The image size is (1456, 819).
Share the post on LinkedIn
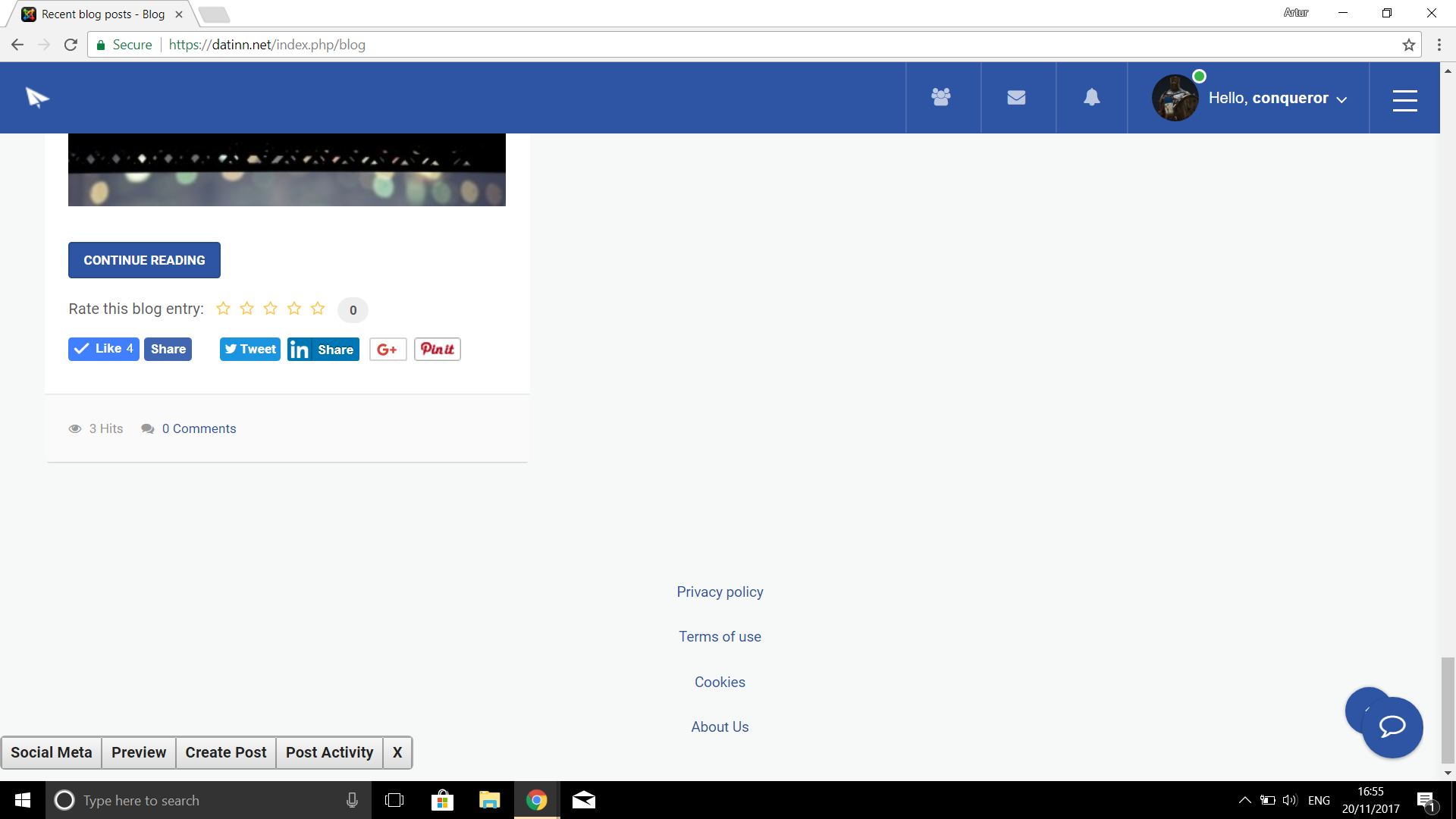pyautogui.click(x=323, y=350)
